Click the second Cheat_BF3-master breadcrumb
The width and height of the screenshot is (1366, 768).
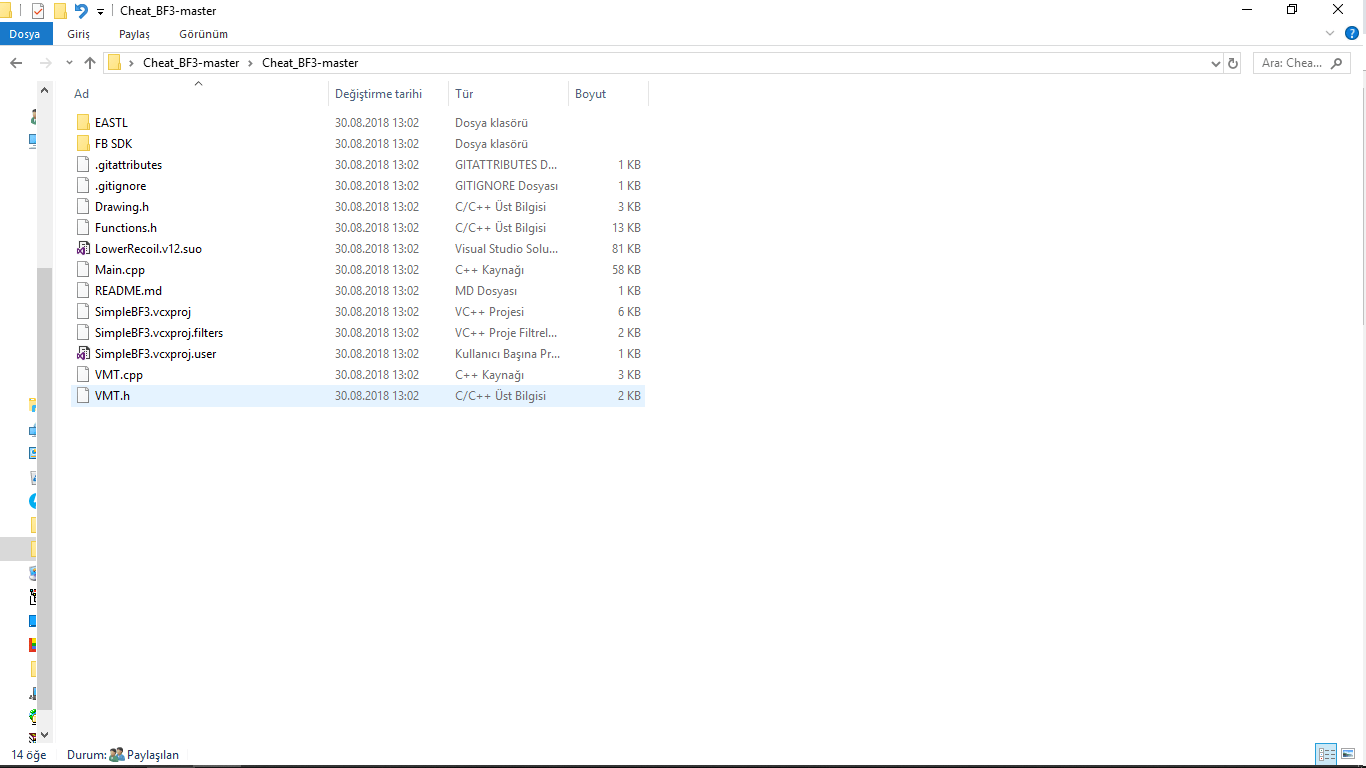click(310, 63)
